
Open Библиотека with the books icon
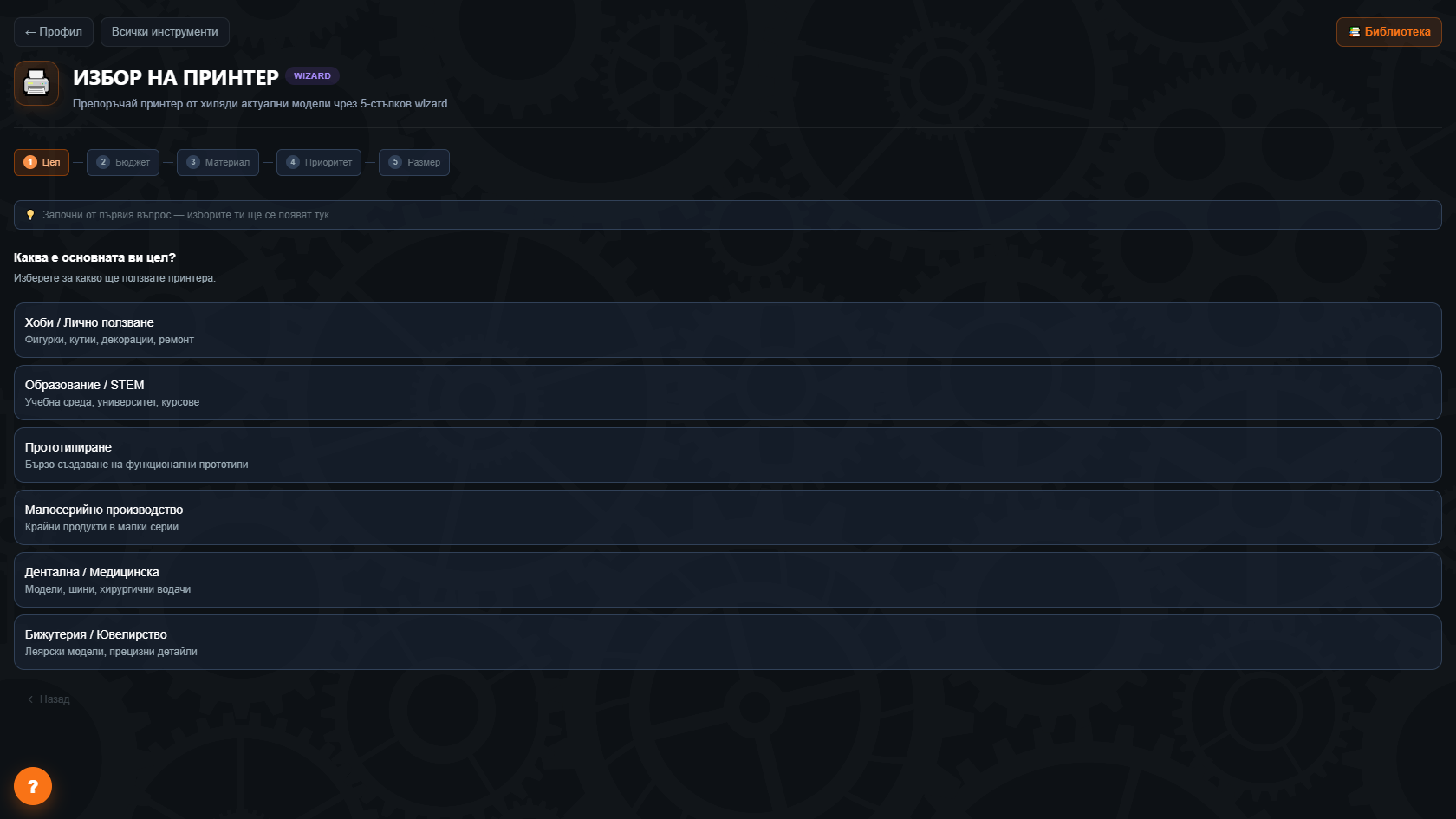coord(1388,32)
